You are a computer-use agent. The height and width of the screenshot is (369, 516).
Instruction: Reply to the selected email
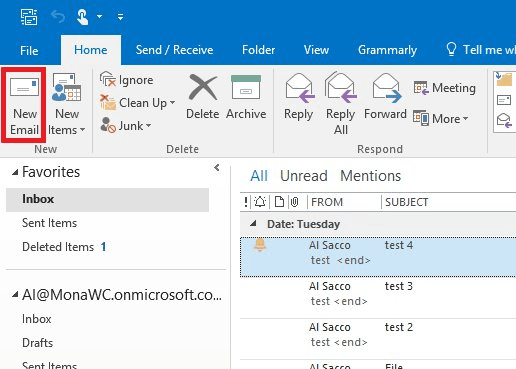pos(299,97)
